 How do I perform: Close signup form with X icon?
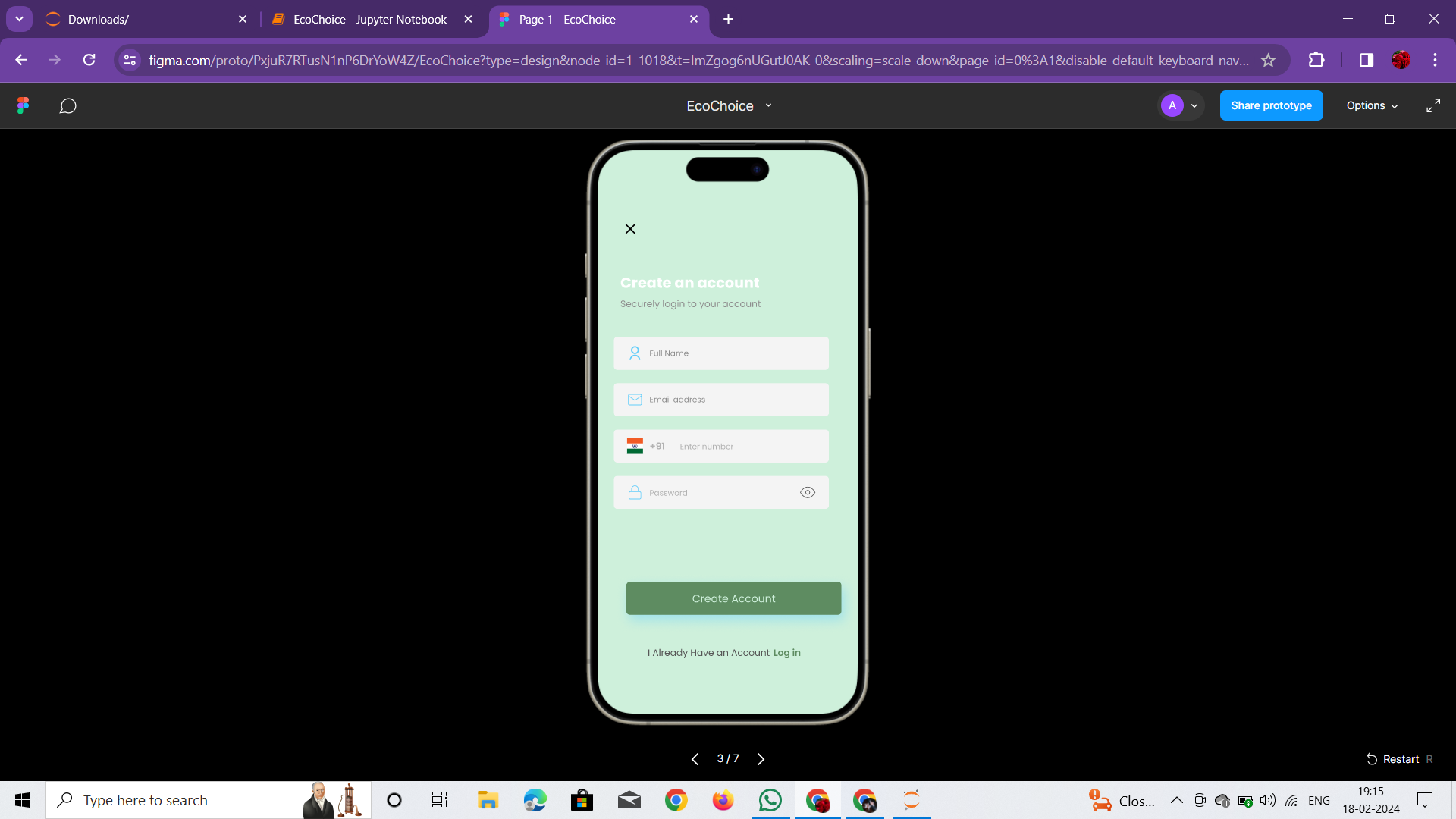pyautogui.click(x=630, y=229)
